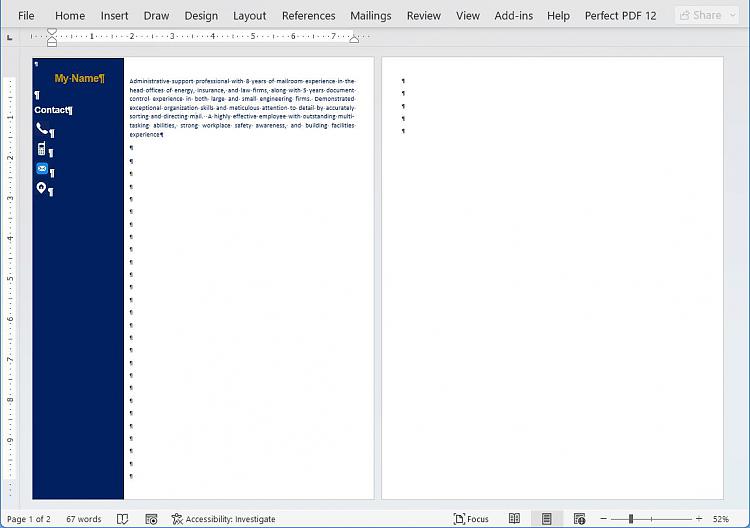Open the spelling and proofing check icon
Image resolution: width=750 pixels, height=528 pixels.
click(122, 519)
